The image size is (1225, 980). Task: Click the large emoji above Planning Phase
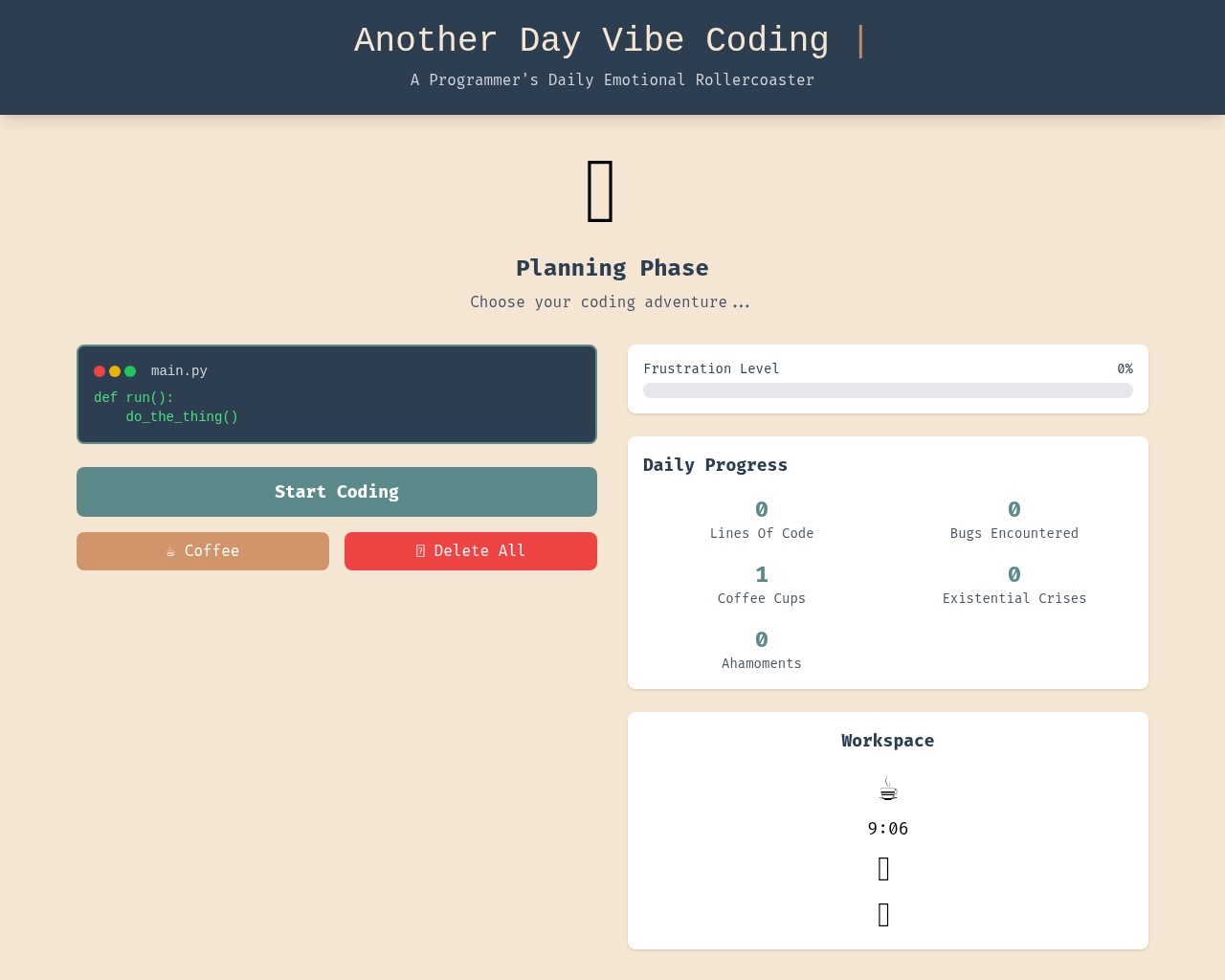[x=599, y=191]
